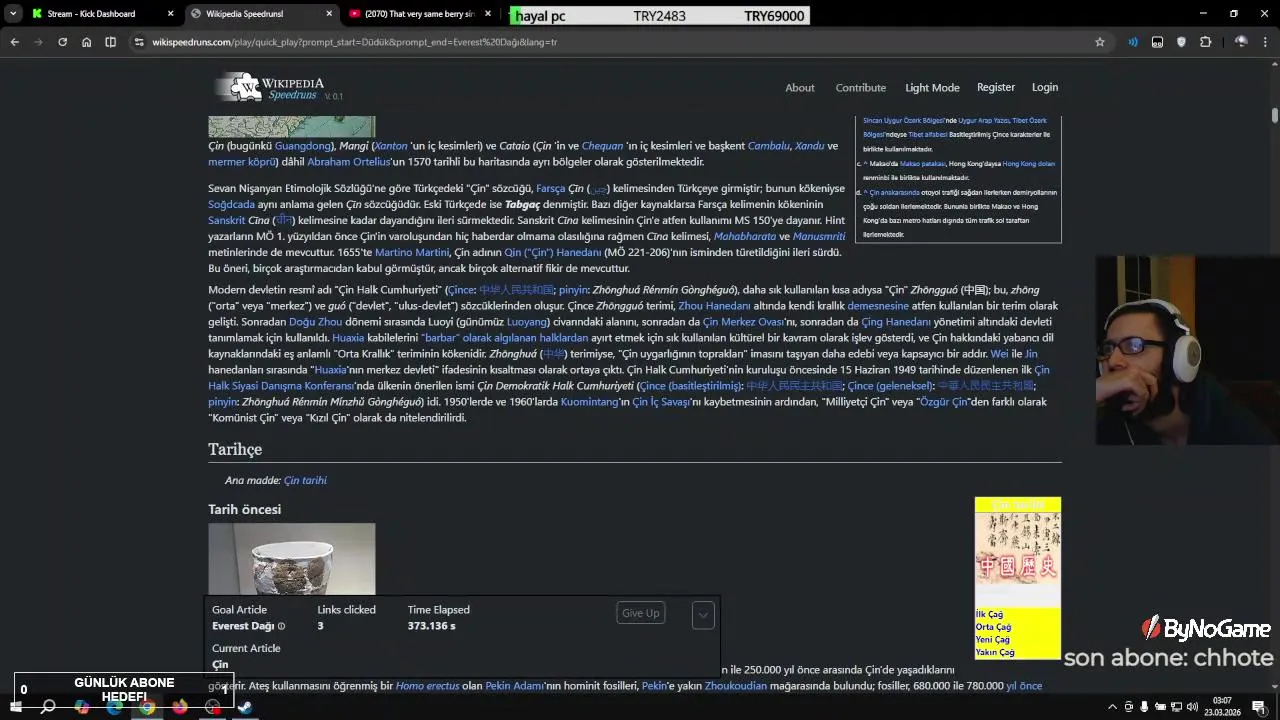Close the Kick Dashboard tab
This screenshot has height=720, width=1280.
pos(170,14)
